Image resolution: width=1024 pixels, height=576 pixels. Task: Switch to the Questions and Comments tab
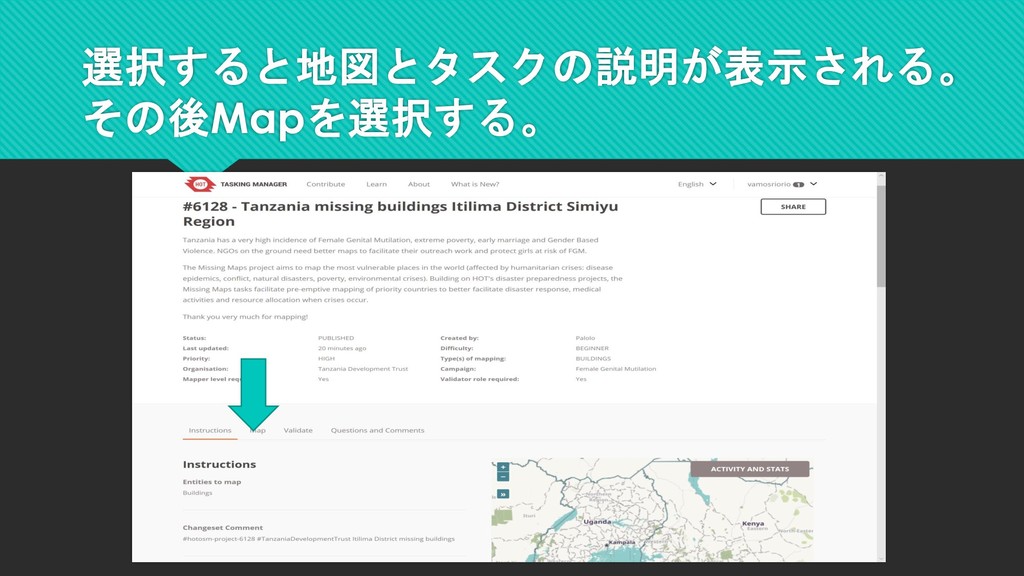(377, 430)
